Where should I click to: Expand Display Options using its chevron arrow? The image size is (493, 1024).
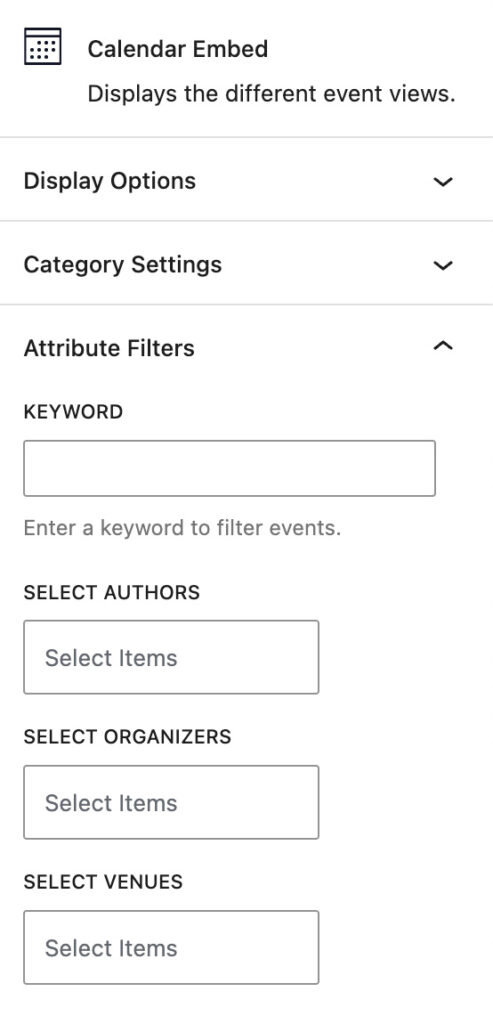tap(443, 182)
